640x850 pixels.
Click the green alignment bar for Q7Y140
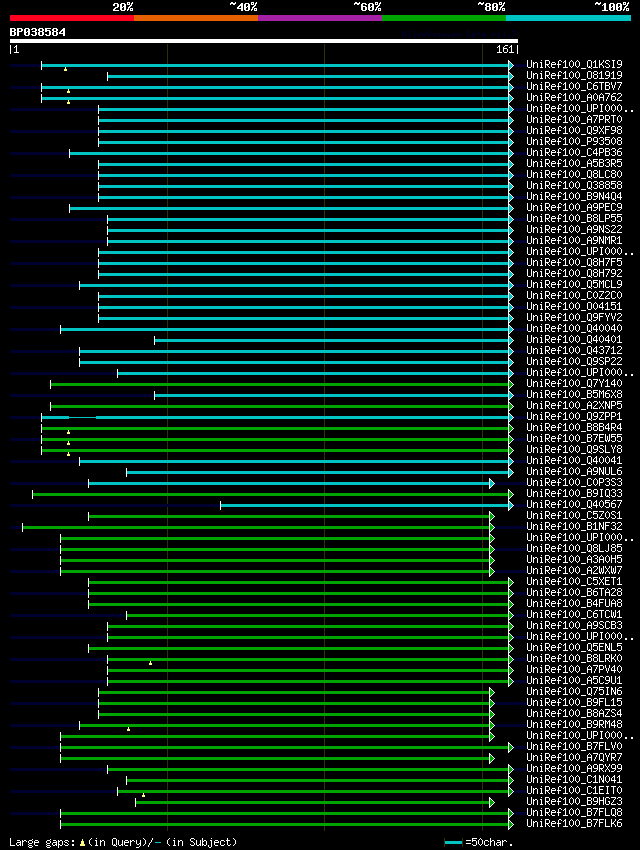coord(280,384)
